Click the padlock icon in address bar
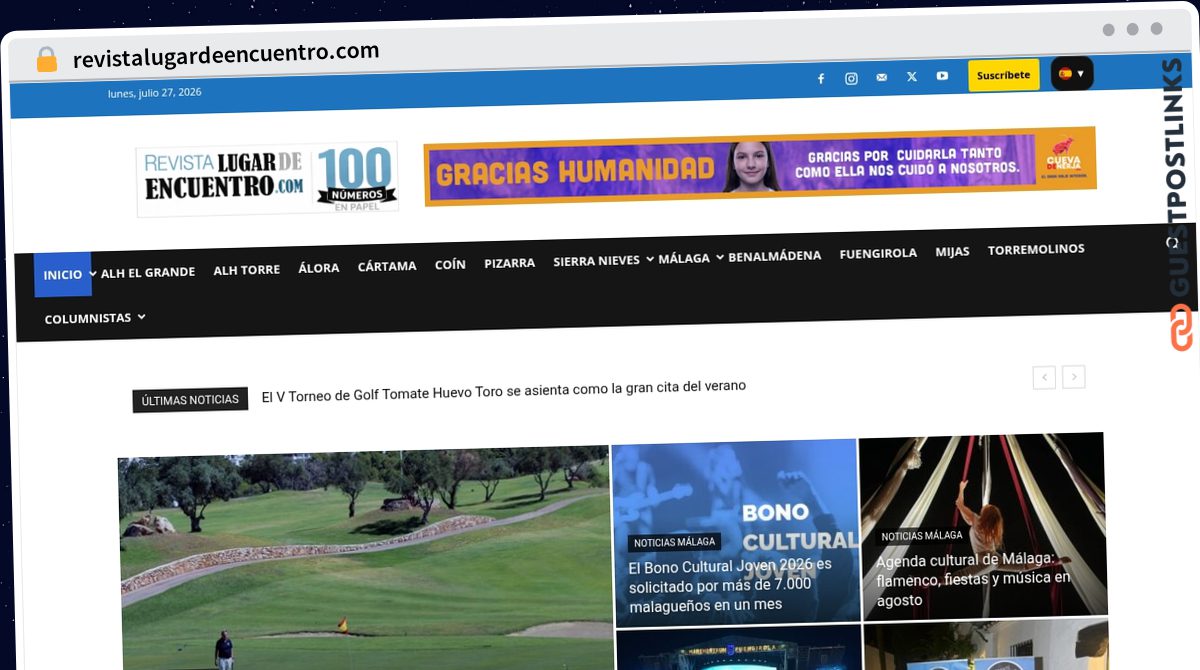Viewport: 1200px width, 670px height. point(47,59)
